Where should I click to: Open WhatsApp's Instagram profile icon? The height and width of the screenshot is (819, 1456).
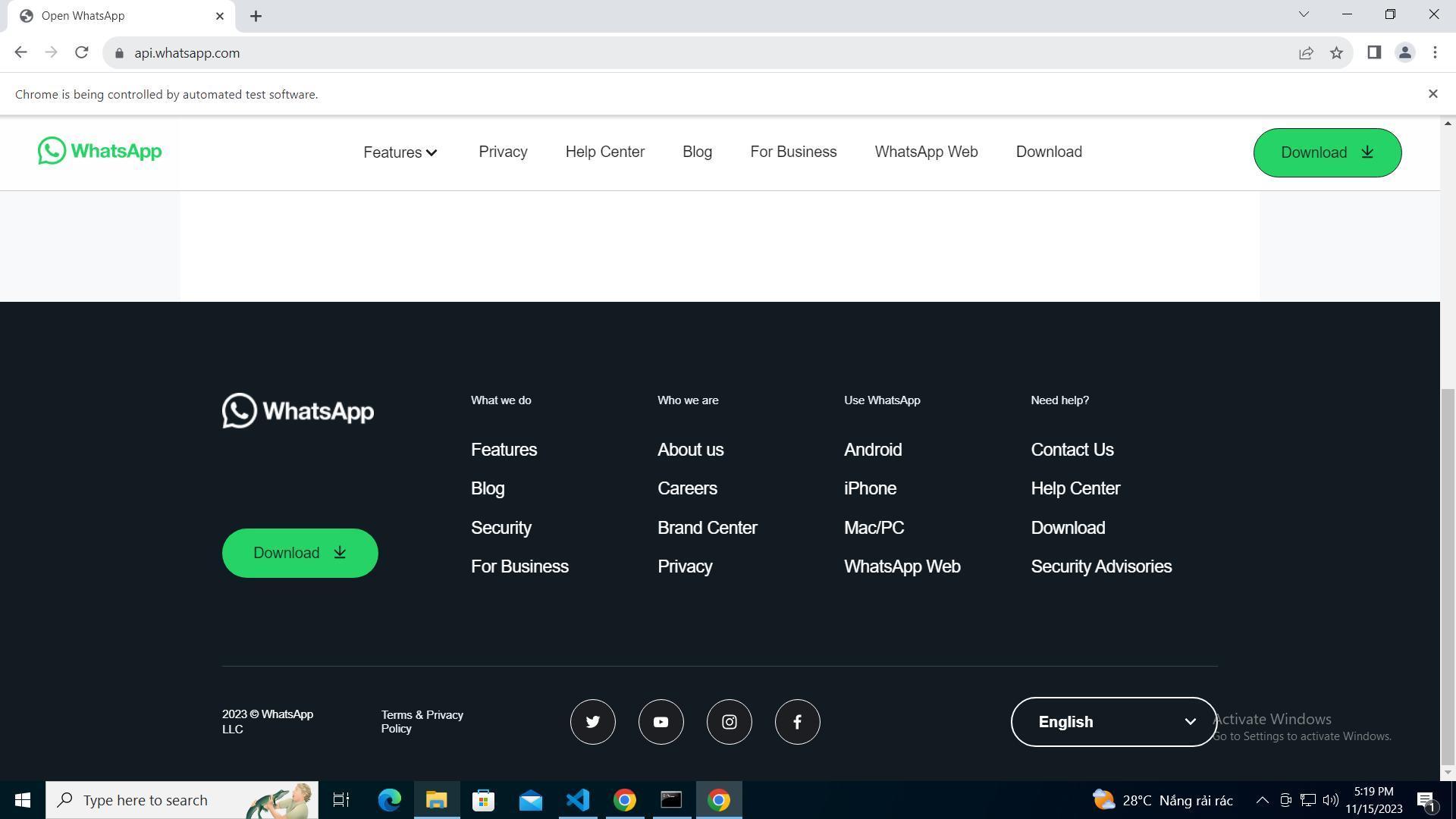(x=729, y=722)
